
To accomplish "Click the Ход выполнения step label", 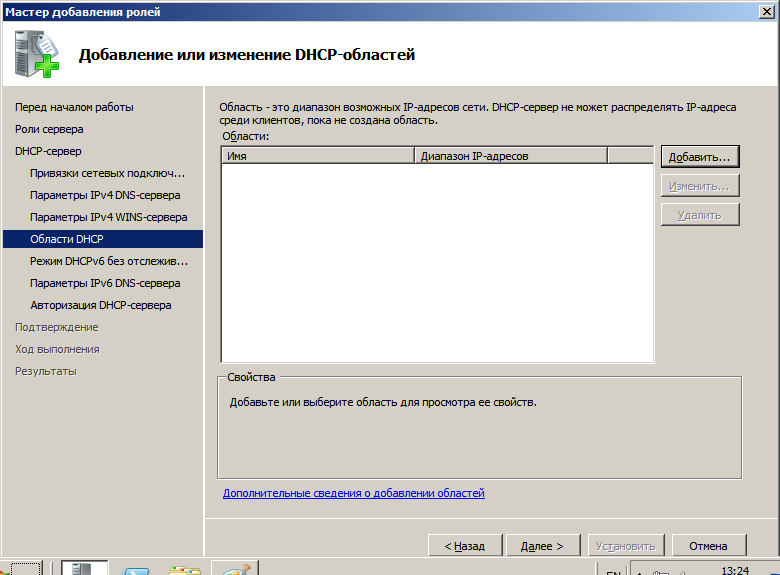I will (x=57, y=349).
